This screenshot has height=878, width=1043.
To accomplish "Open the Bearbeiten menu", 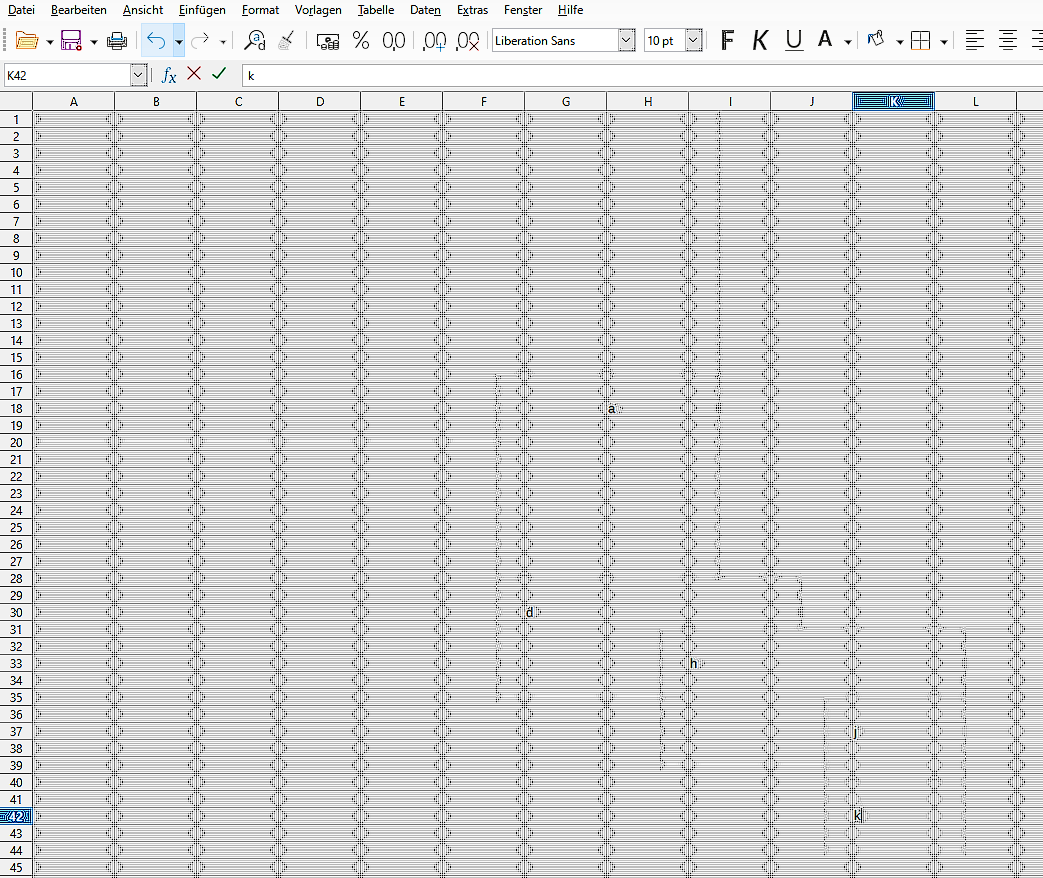I will coord(78,10).
